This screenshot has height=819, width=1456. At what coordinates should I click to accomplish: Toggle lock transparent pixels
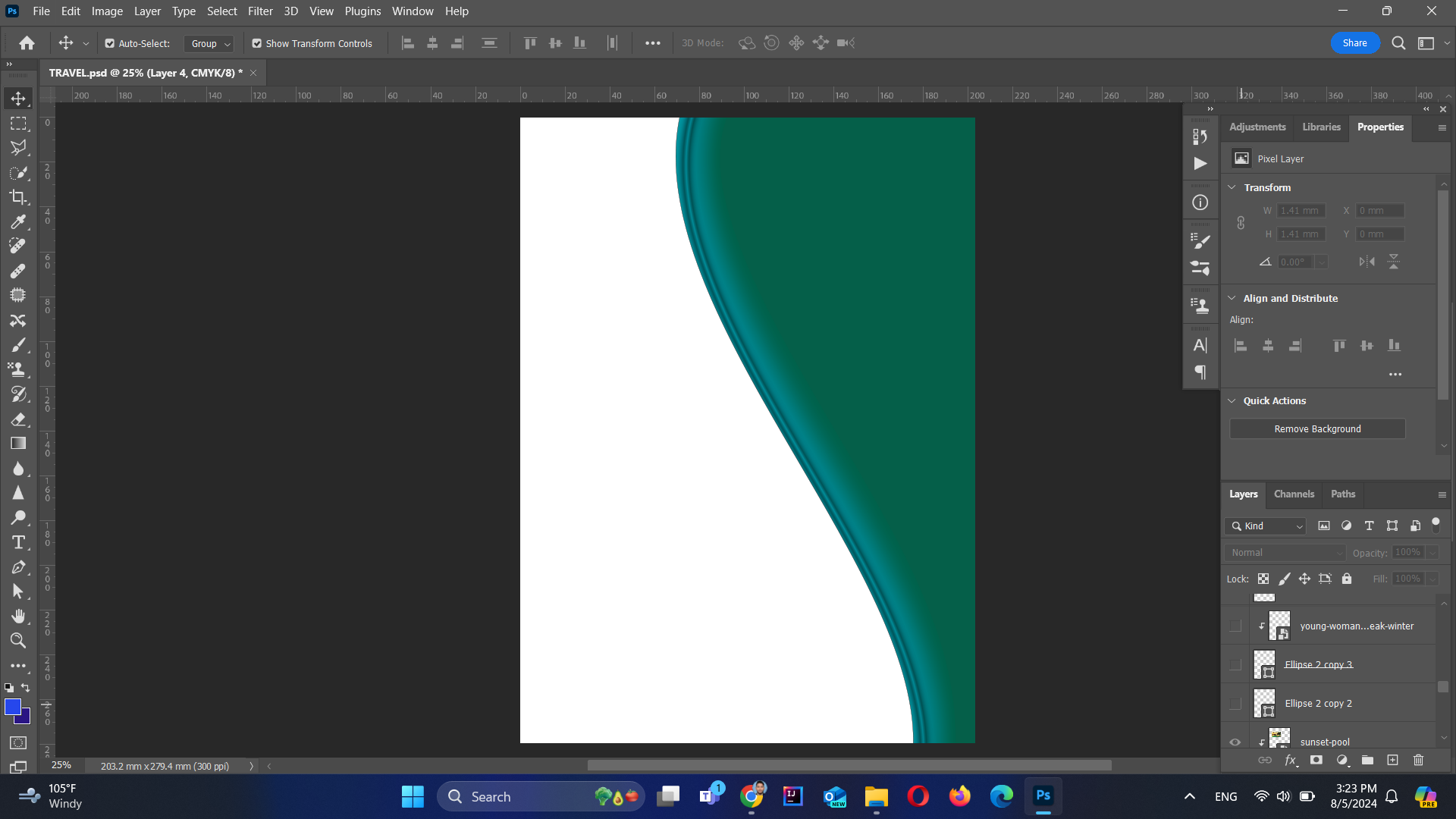[x=1263, y=579]
